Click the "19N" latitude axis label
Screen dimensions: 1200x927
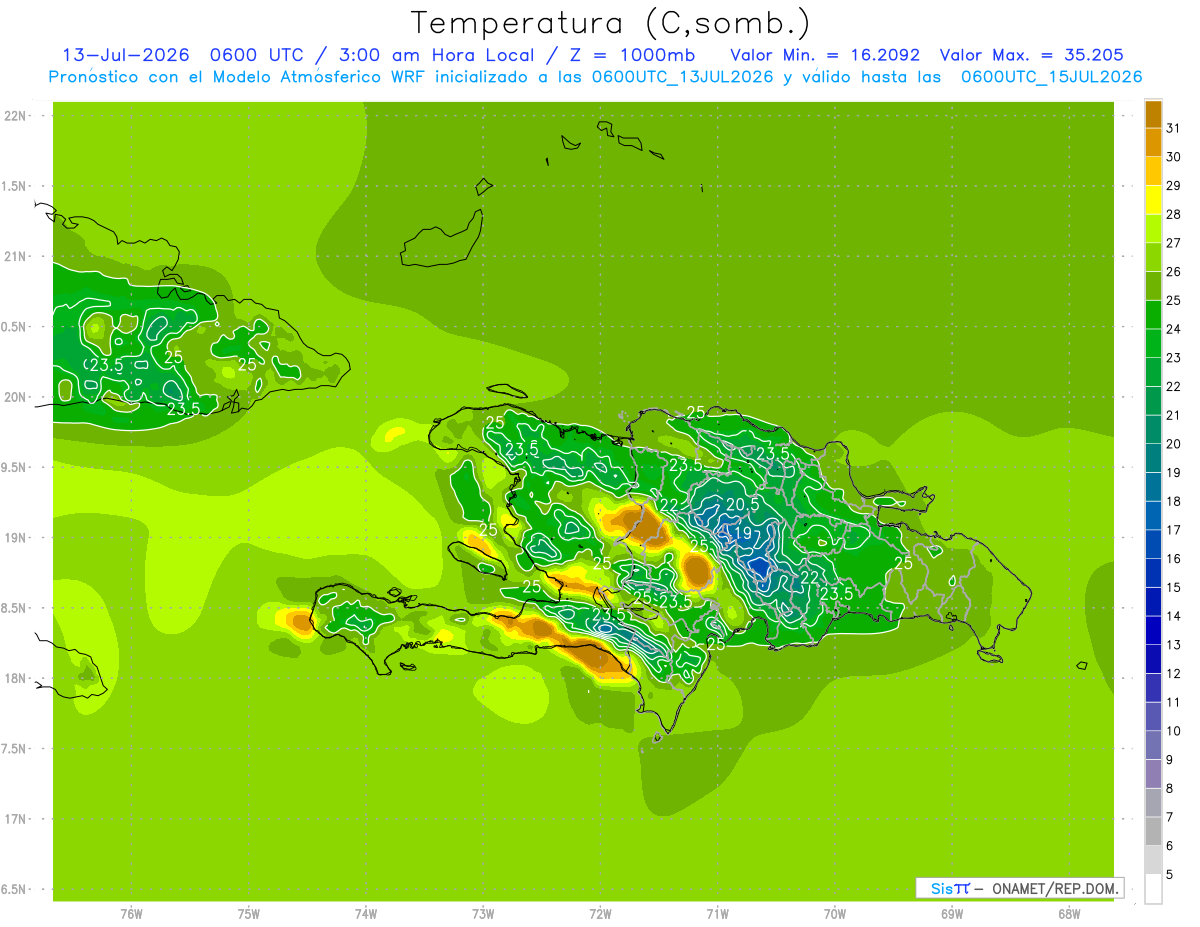16,538
